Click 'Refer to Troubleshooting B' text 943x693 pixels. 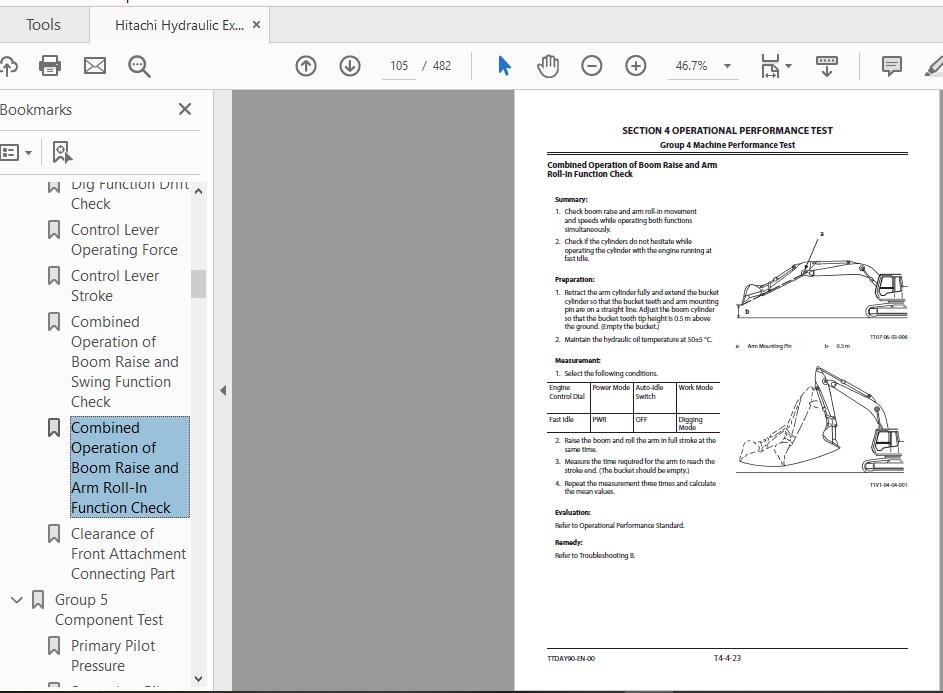pyautogui.click(x=595, y=555)
